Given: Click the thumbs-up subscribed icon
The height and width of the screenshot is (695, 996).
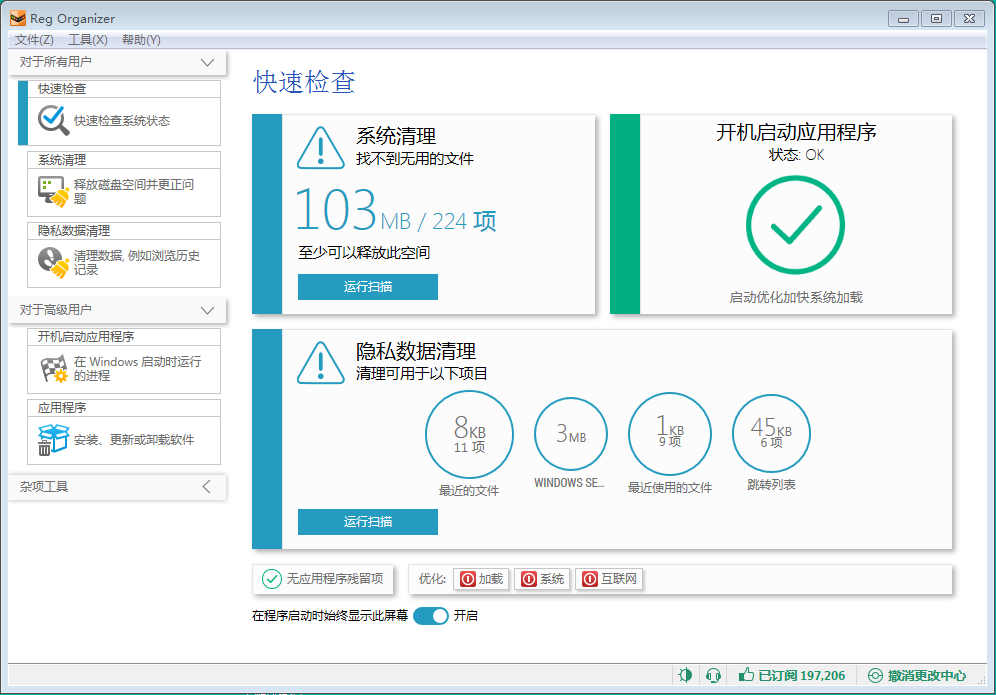Looking at the screenshot, I should pyautogui.click(x=746, y=675).
